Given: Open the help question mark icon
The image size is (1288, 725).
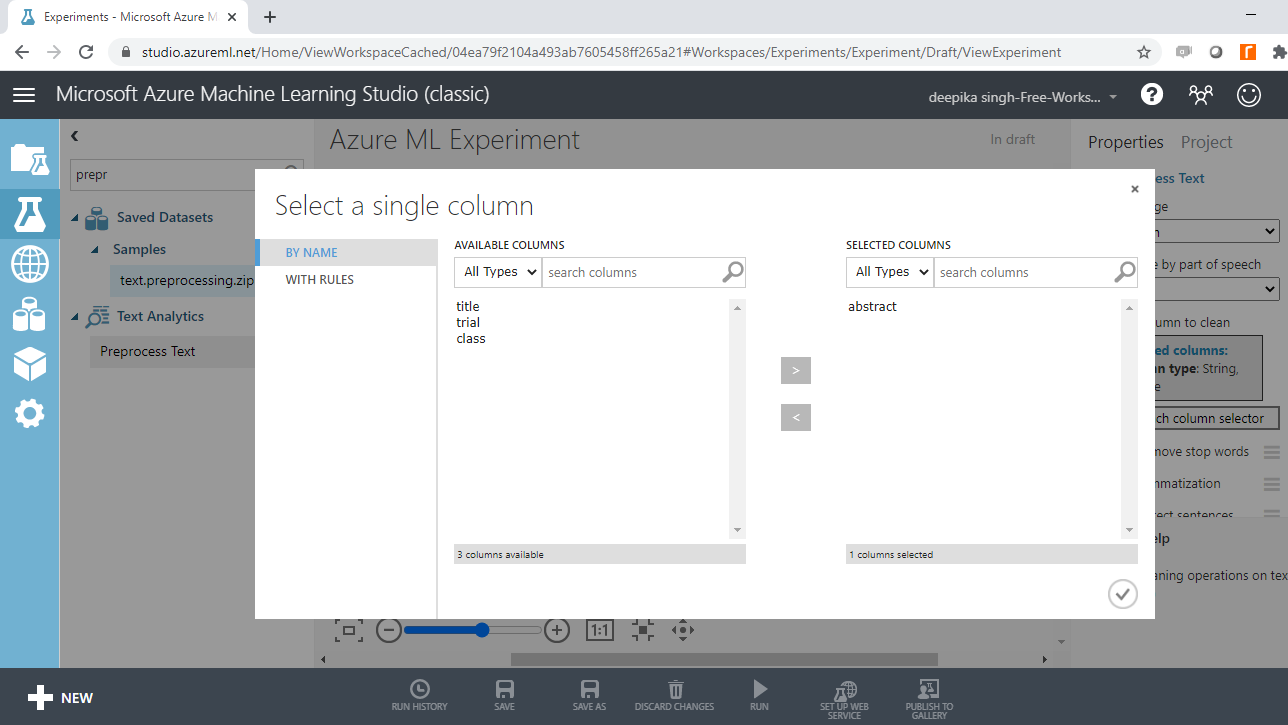Looking at the screenshot, I should pyautogui.click(x=1152, y=94).
